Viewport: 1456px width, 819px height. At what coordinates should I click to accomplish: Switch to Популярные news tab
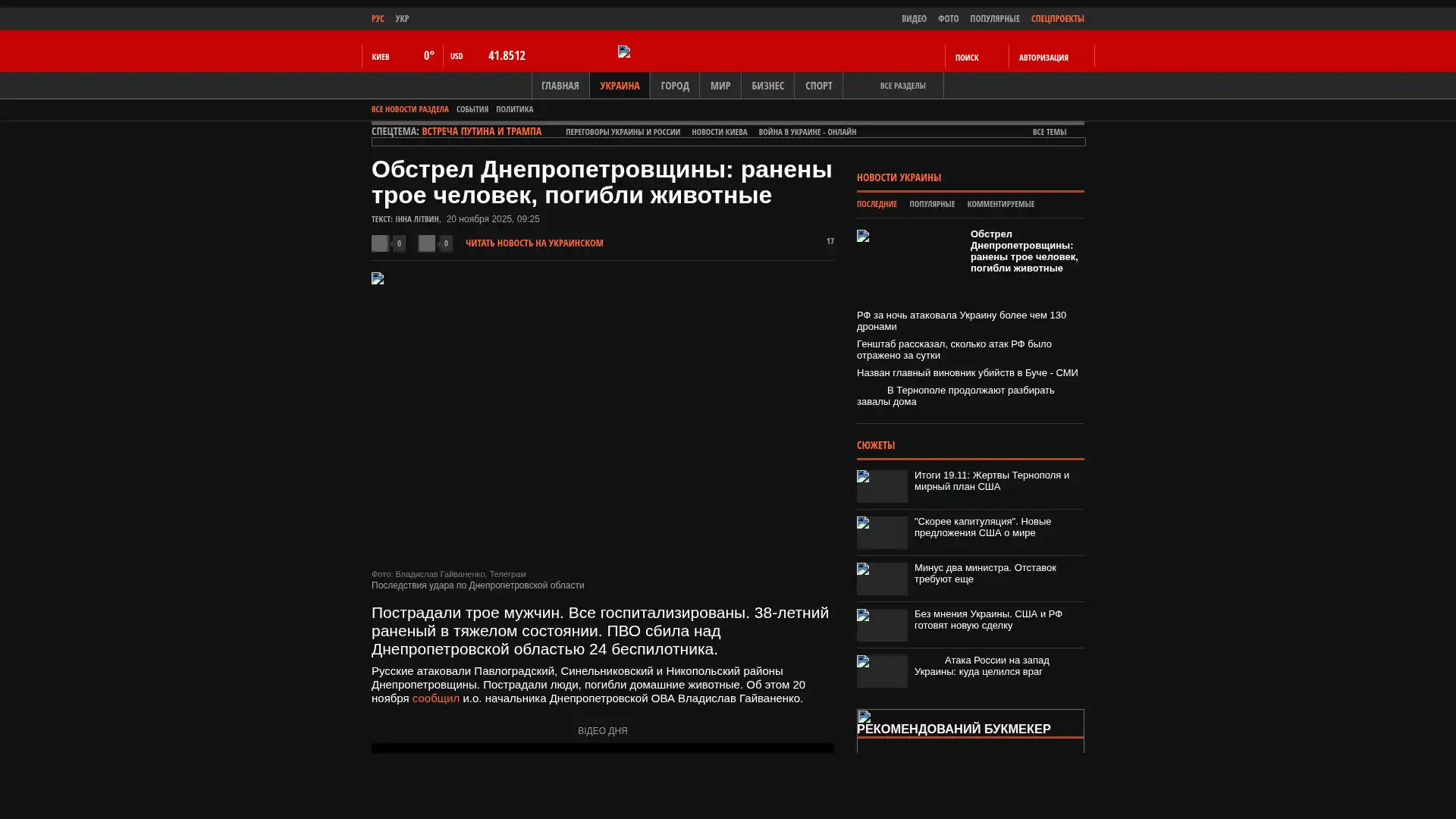coord(932,204)
